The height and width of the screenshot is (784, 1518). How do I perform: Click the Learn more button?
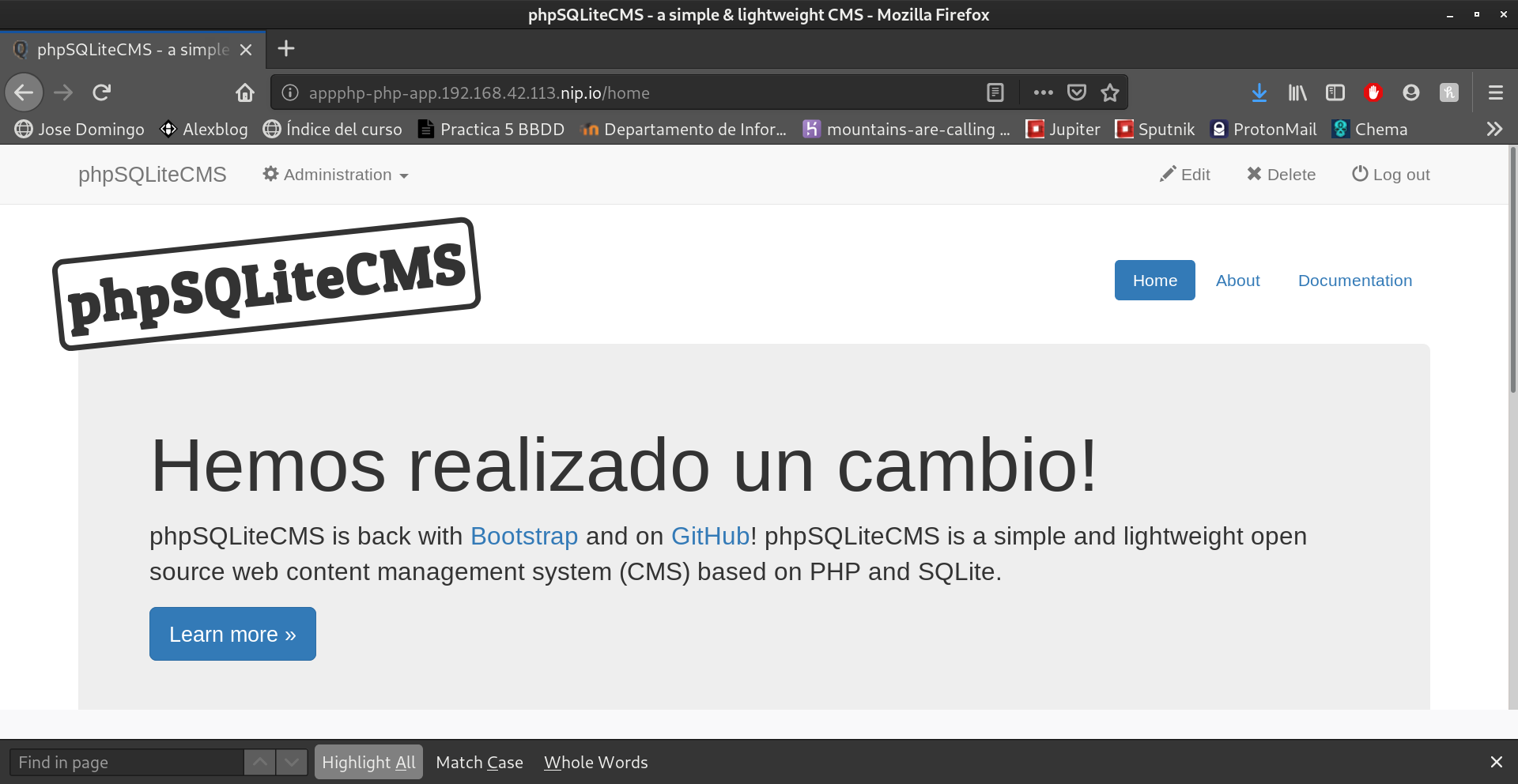232,634
